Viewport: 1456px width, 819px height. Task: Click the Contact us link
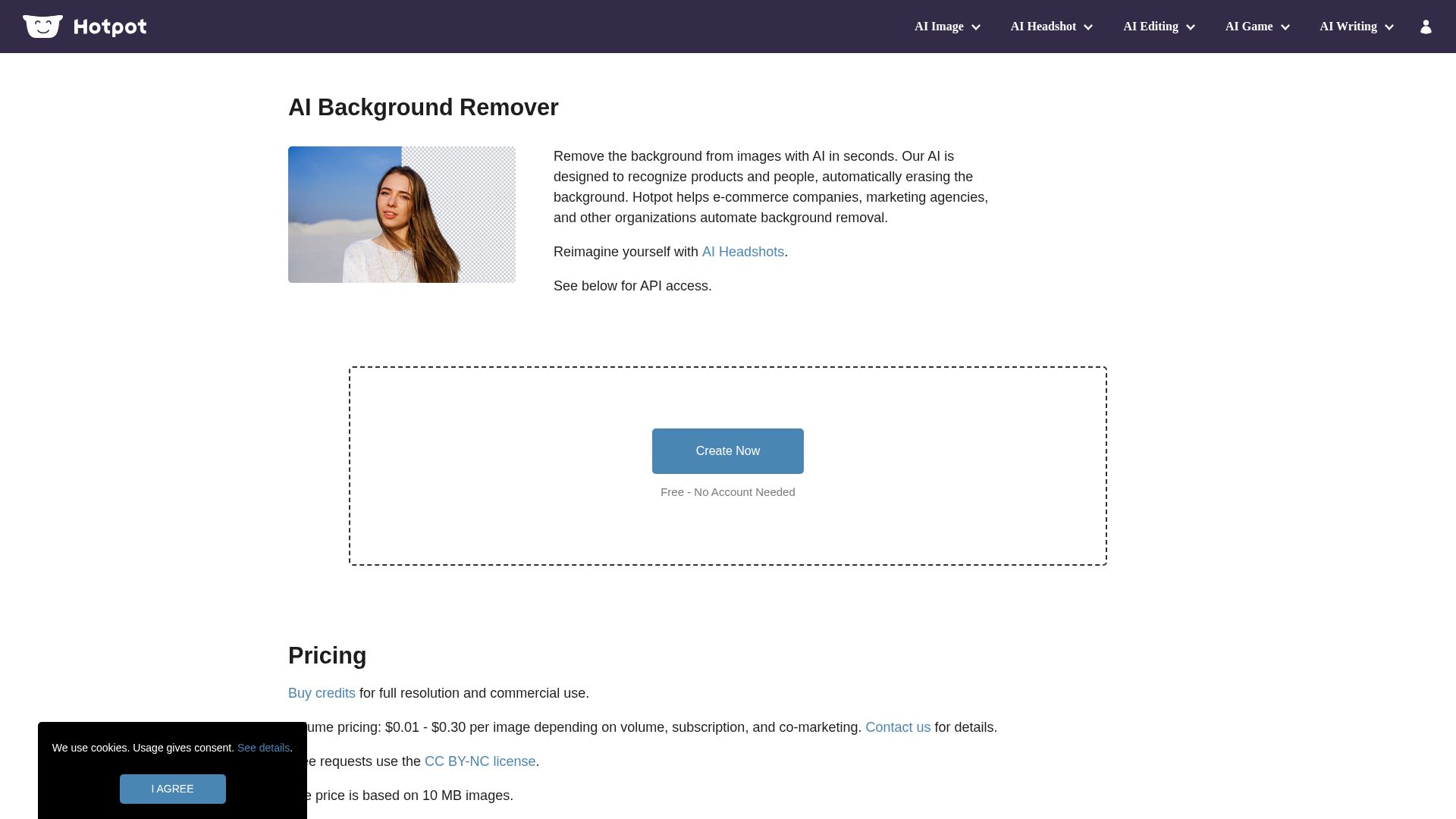coord(898,727)
